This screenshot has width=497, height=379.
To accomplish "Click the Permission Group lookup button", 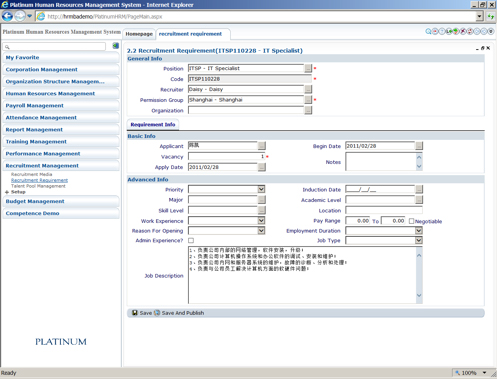I will pyautogui.click(x=308, y=100).
